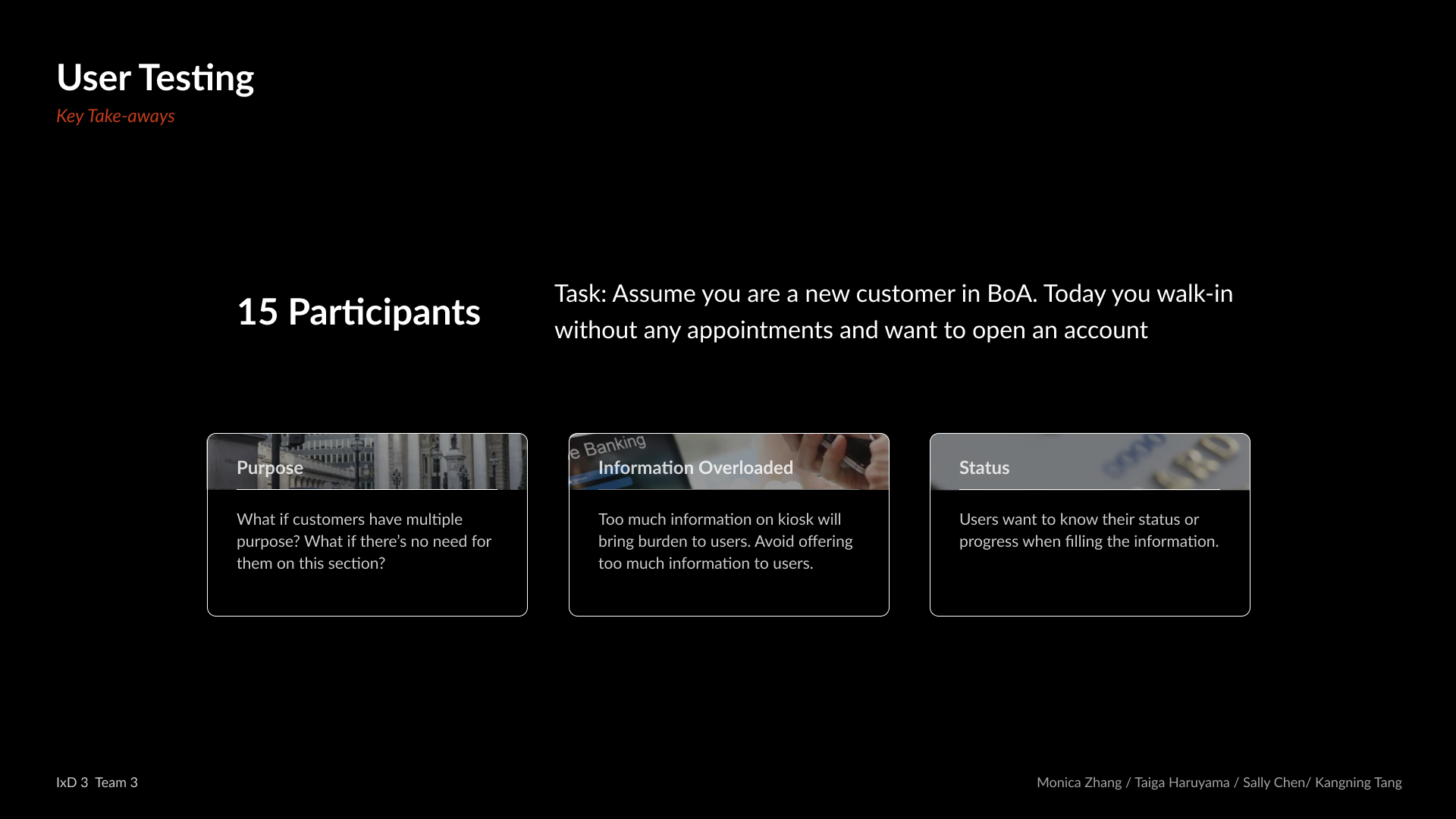Click the Purpose card header image
The height and width of the screenshot is (819, 1456).
[x=425, y=455]
